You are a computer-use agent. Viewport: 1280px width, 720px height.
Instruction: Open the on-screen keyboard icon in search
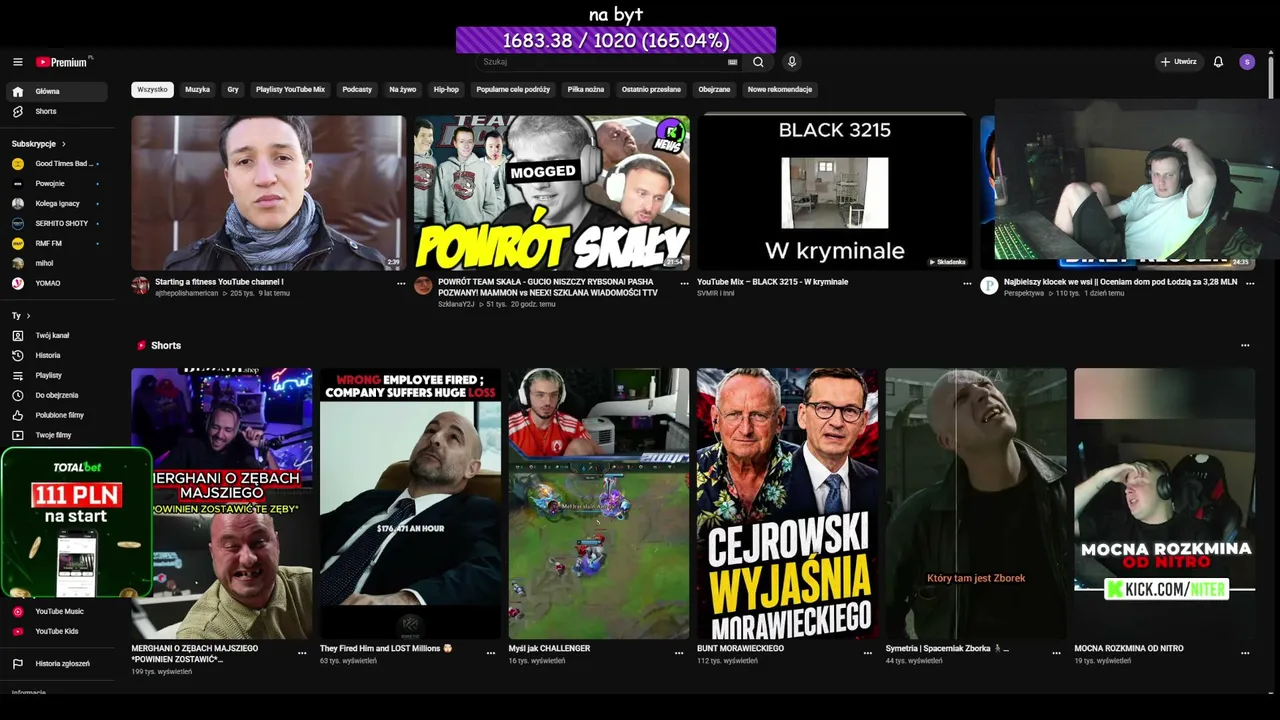(732, 62)
